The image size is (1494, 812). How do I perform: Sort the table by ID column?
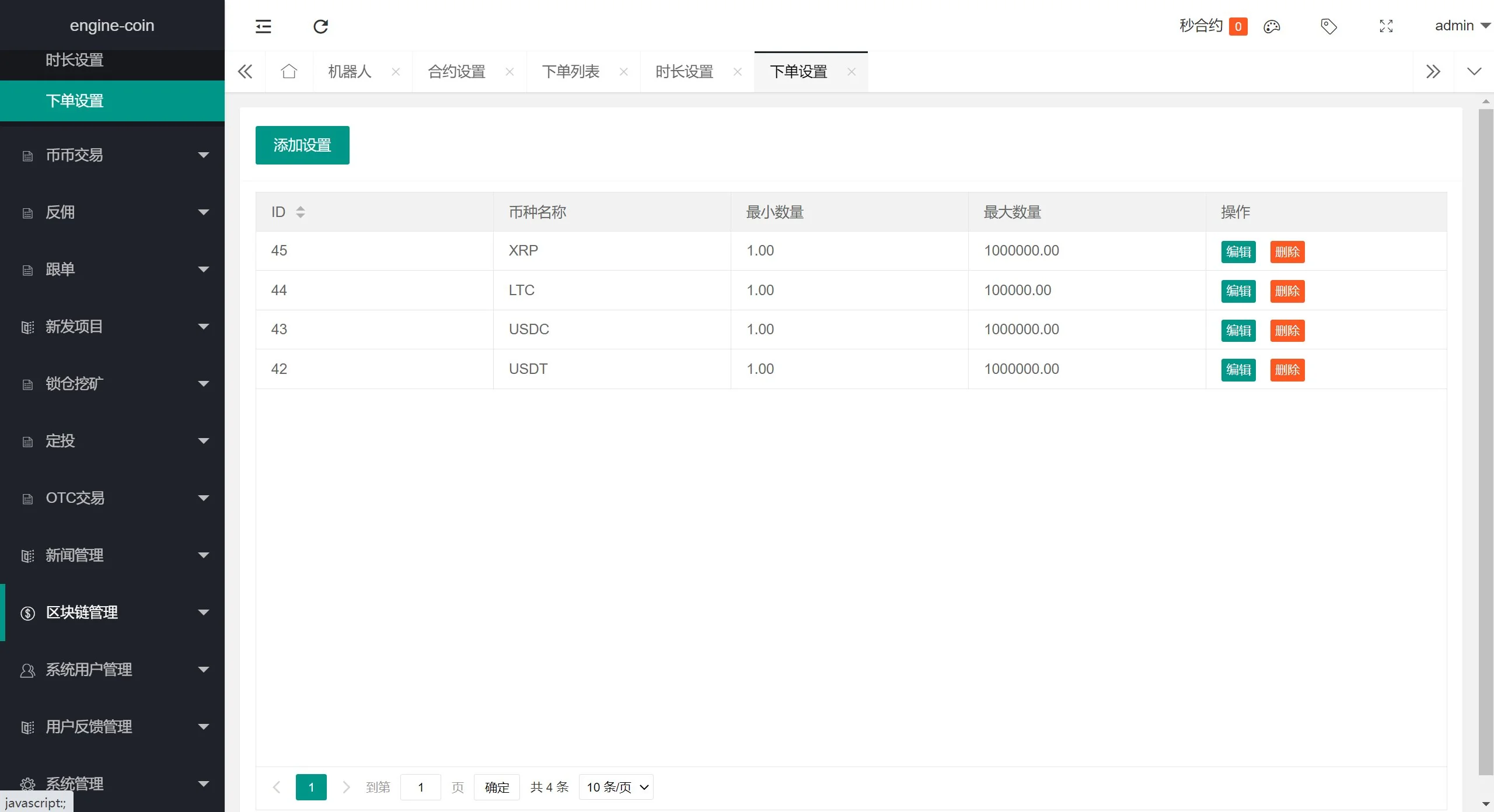[x=301, y=212]
